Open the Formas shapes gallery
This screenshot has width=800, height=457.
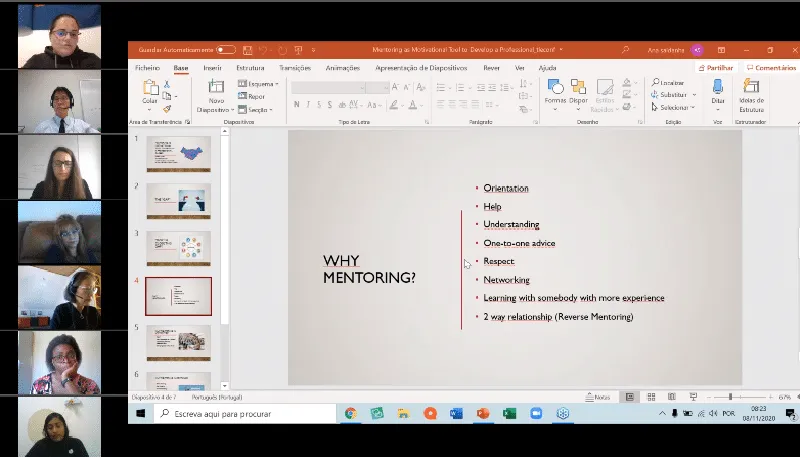[555, 88]
